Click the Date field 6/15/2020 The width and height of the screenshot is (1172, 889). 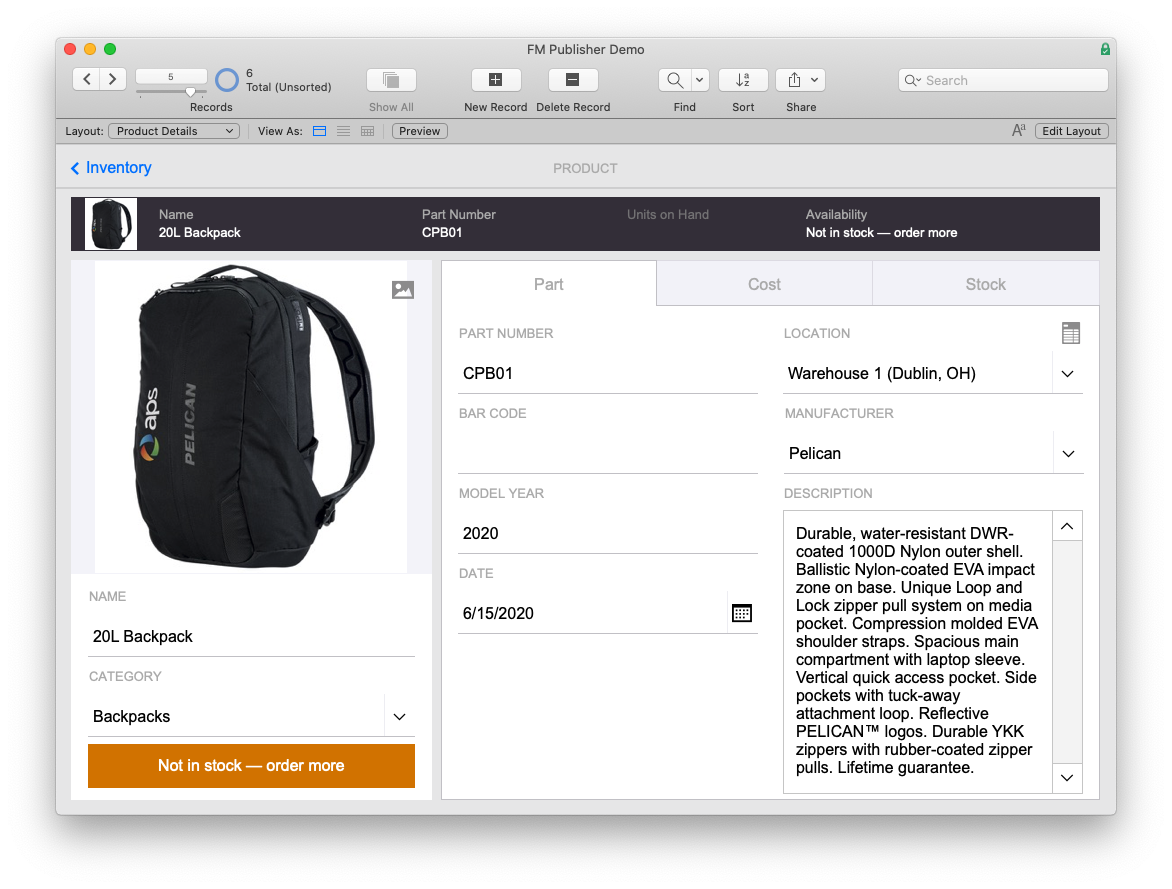(592, 613)
